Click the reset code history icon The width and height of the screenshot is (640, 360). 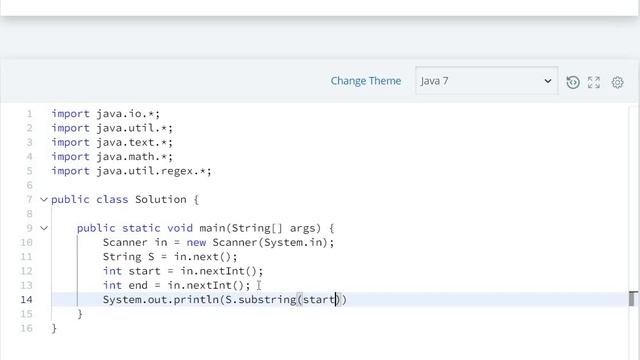click(573, 82)
